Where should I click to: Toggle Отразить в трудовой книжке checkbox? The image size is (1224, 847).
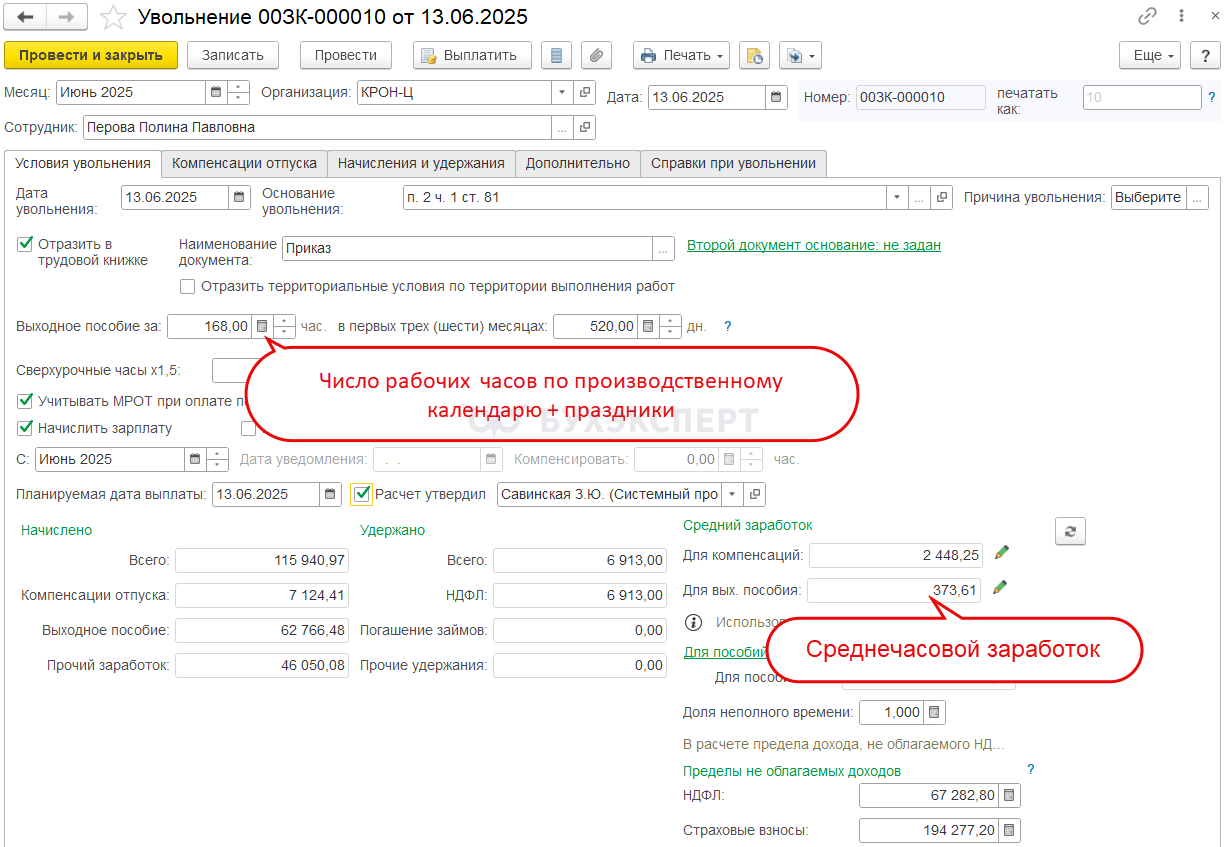click(25, 243)
